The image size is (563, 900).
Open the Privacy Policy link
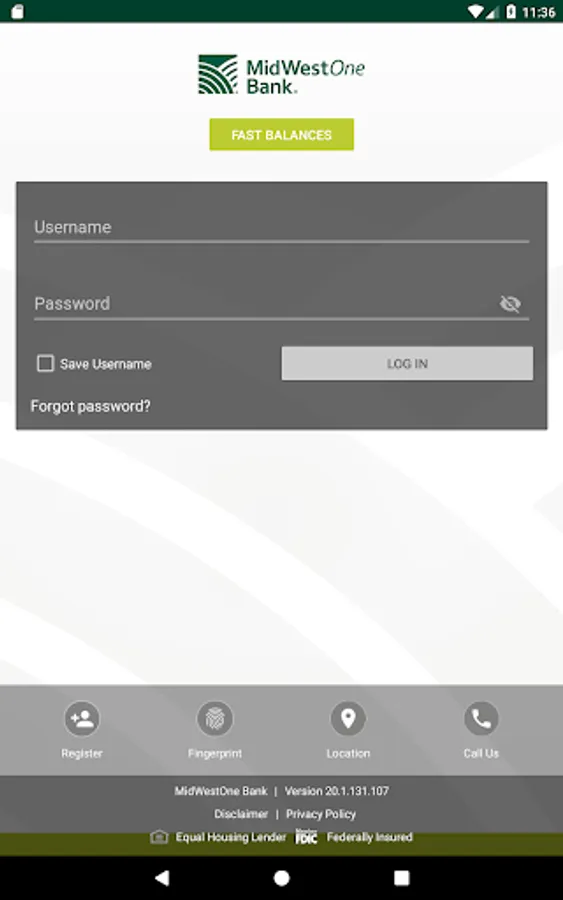click(321, 814)
